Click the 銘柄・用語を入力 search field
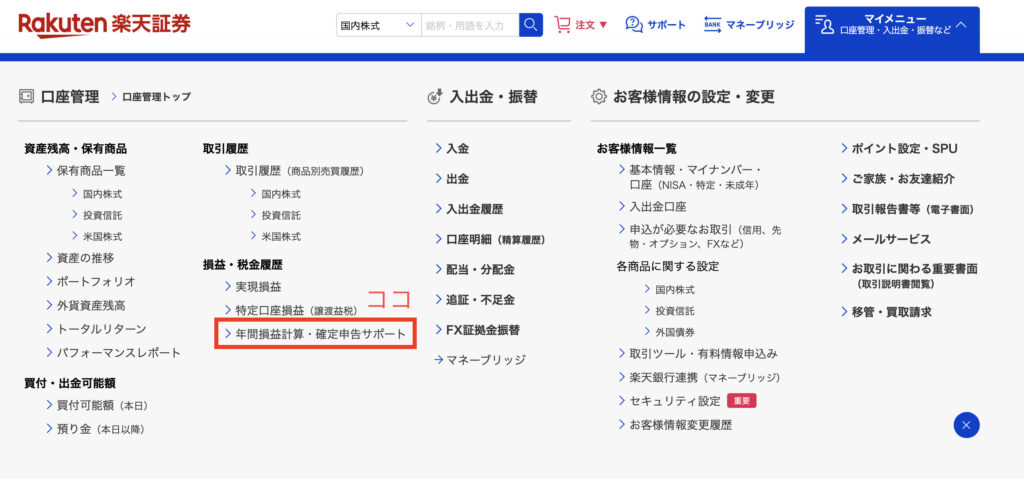This screenshot has width=1024, height=479. 470,25
